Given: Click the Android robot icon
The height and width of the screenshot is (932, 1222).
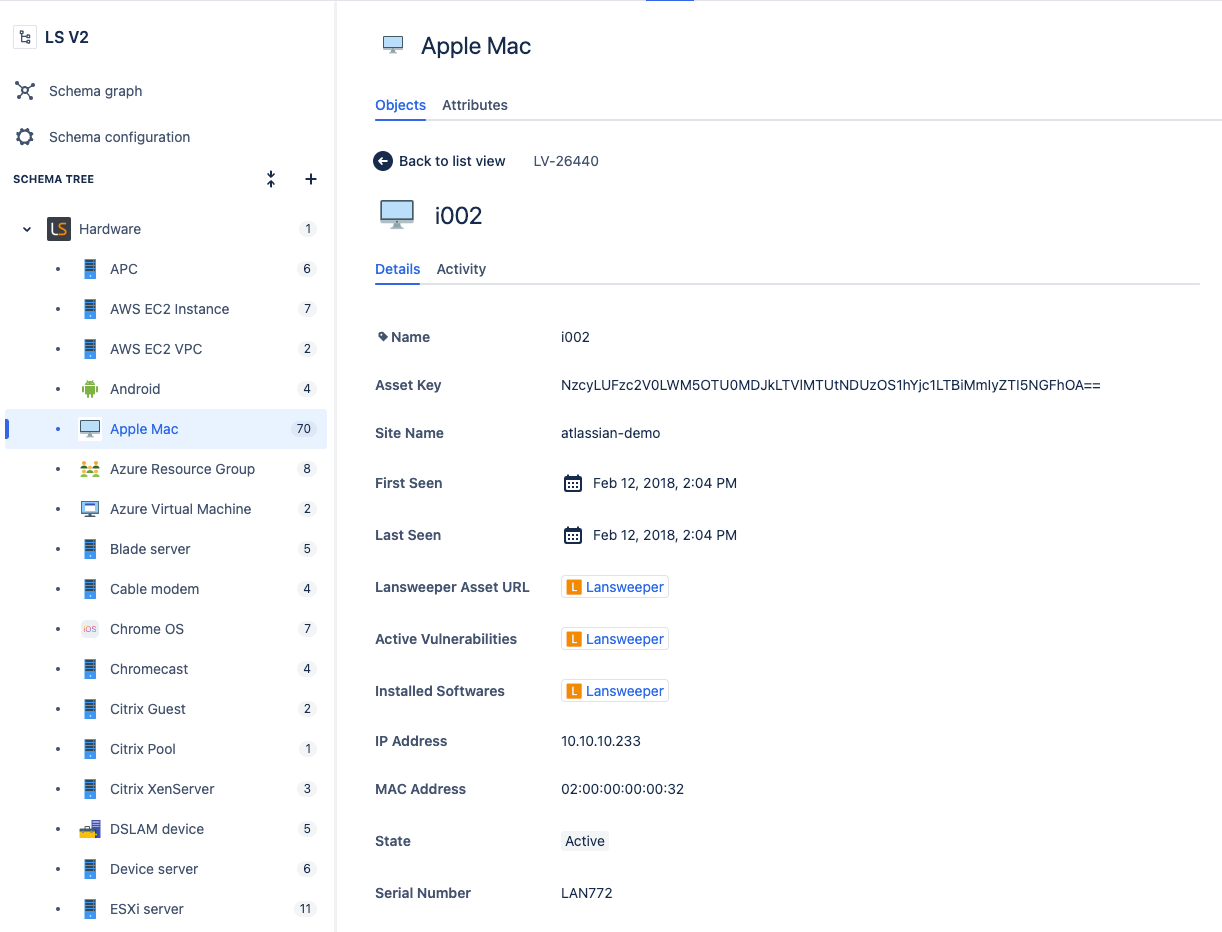Looking at the screenshot, I should pos(90,389).
